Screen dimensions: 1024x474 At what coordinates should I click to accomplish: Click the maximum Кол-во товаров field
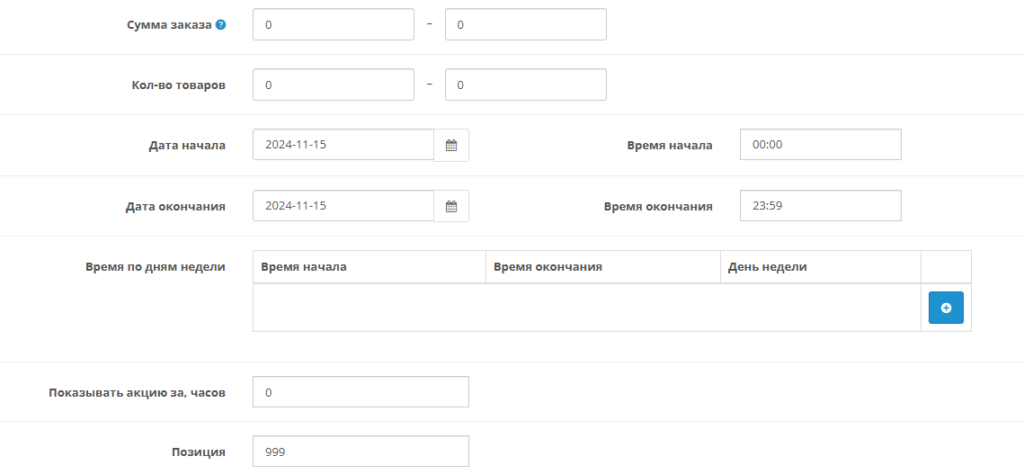[525, 85]
